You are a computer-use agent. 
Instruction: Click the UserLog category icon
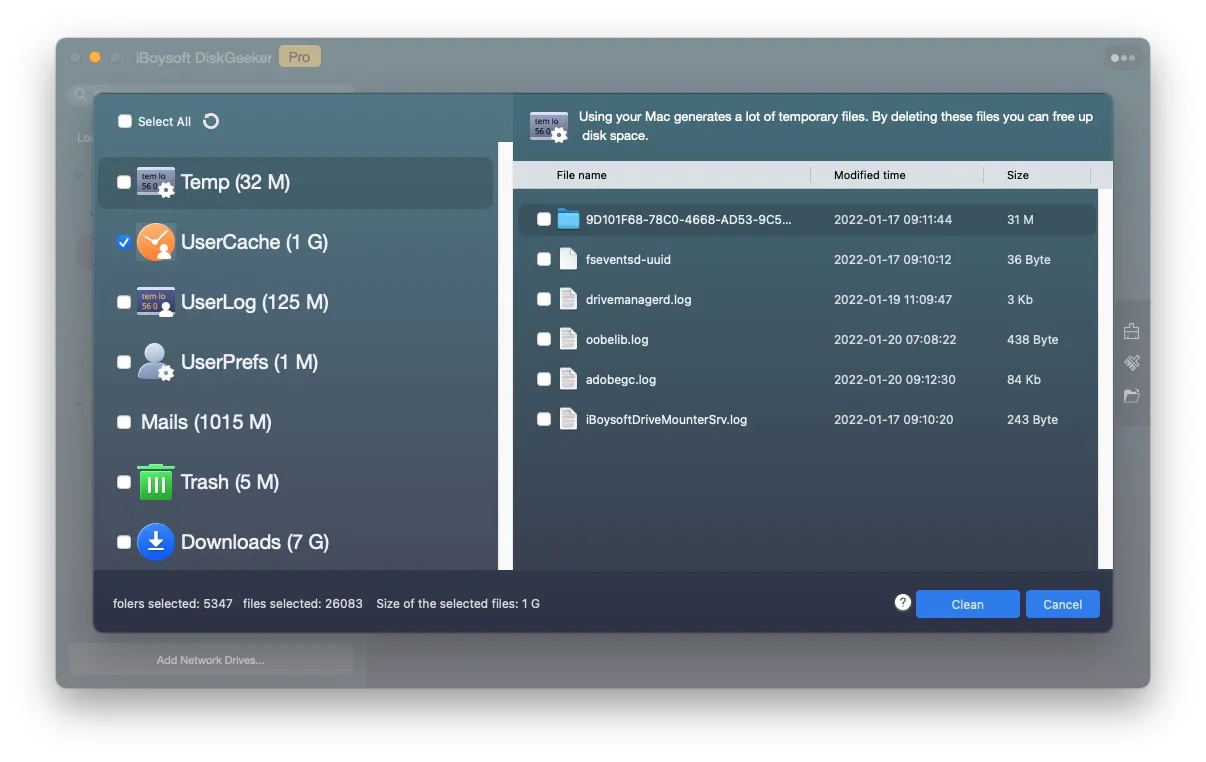155,302
